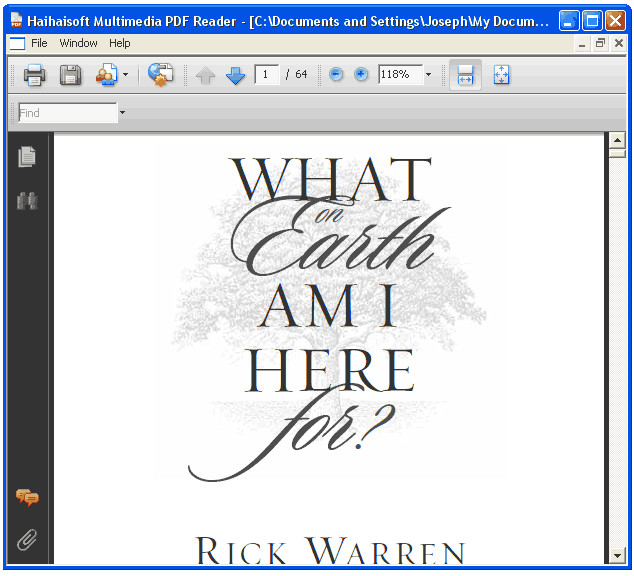Click the total pages text 64
Screen dimensions: 634x576
[x=301, y=74]
